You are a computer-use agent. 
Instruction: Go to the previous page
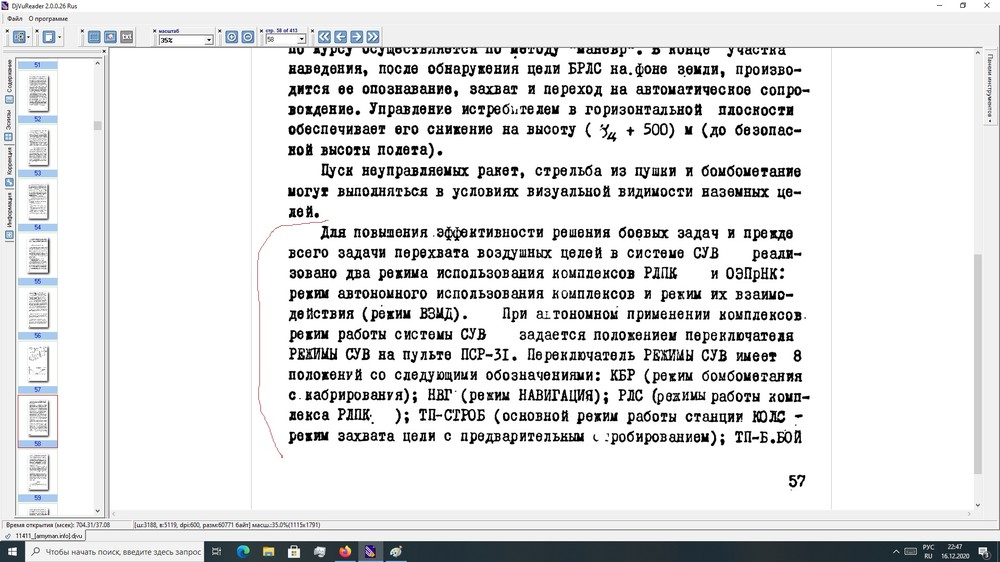click(x=341, y=37)
